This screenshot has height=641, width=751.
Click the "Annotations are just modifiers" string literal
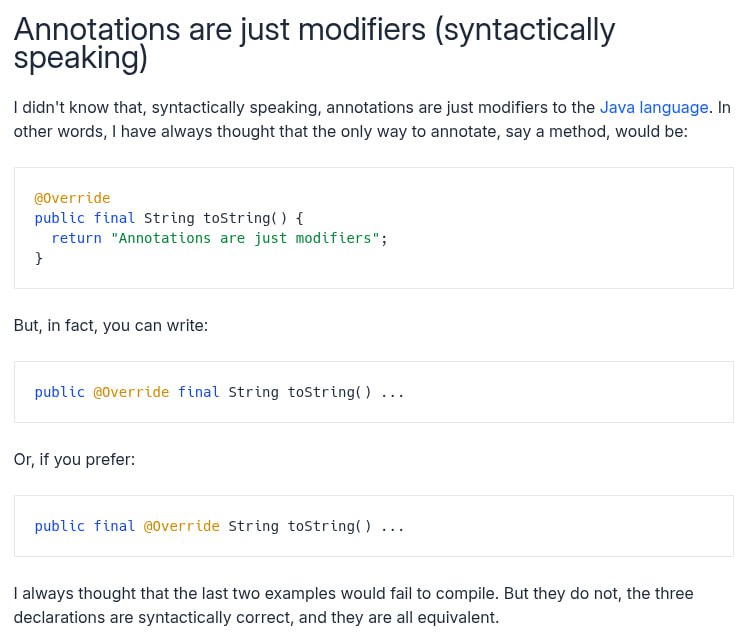click(245, 238)
